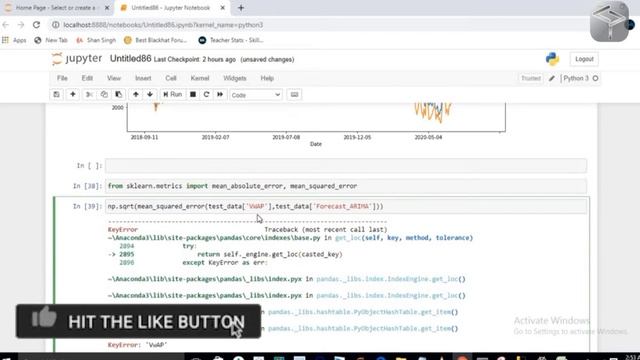Restart the kernel using the circular arrow icon
This screenshot has height=360, width=640.
point(206,95)
